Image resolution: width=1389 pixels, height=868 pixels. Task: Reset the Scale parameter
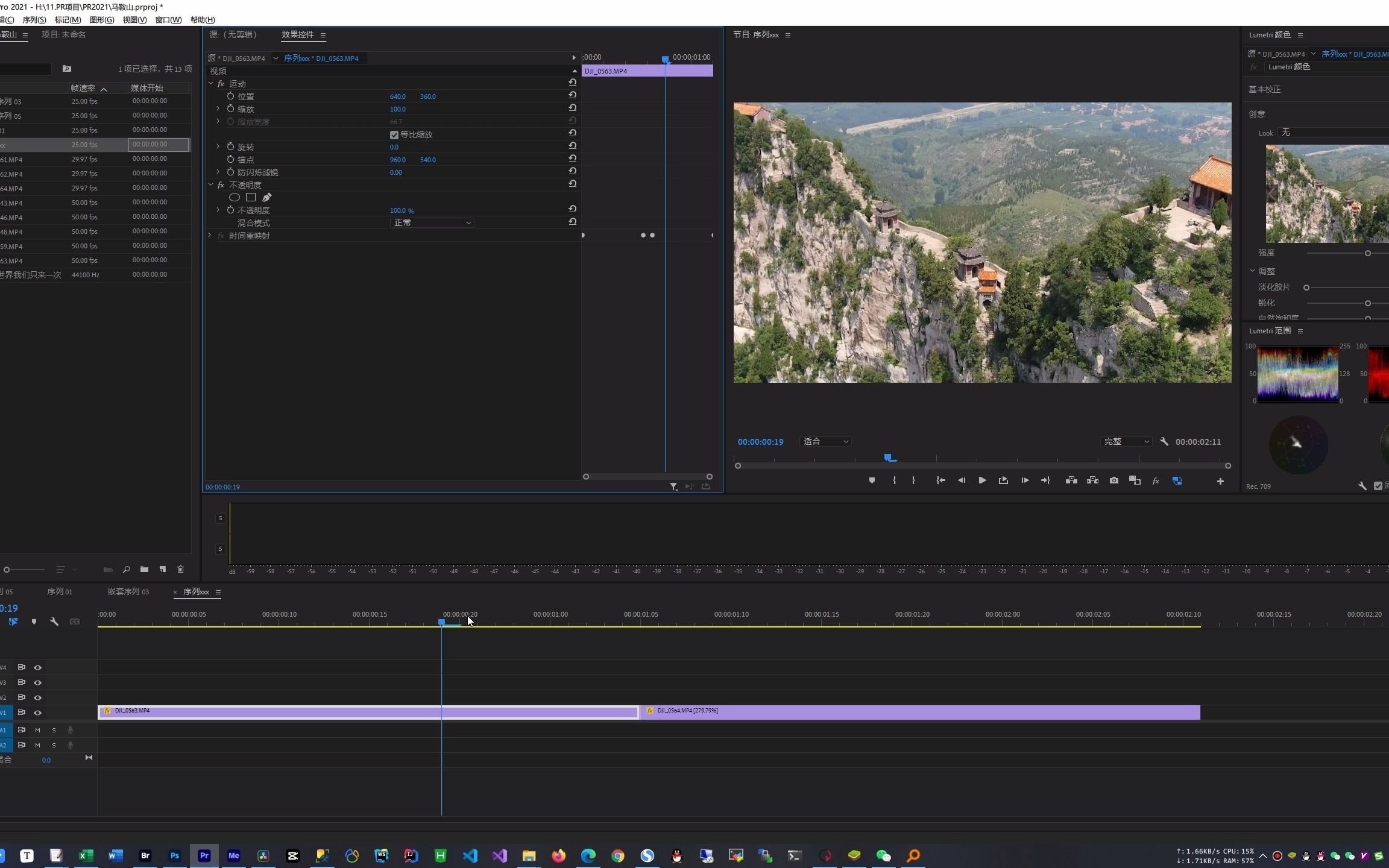(572, 108)
